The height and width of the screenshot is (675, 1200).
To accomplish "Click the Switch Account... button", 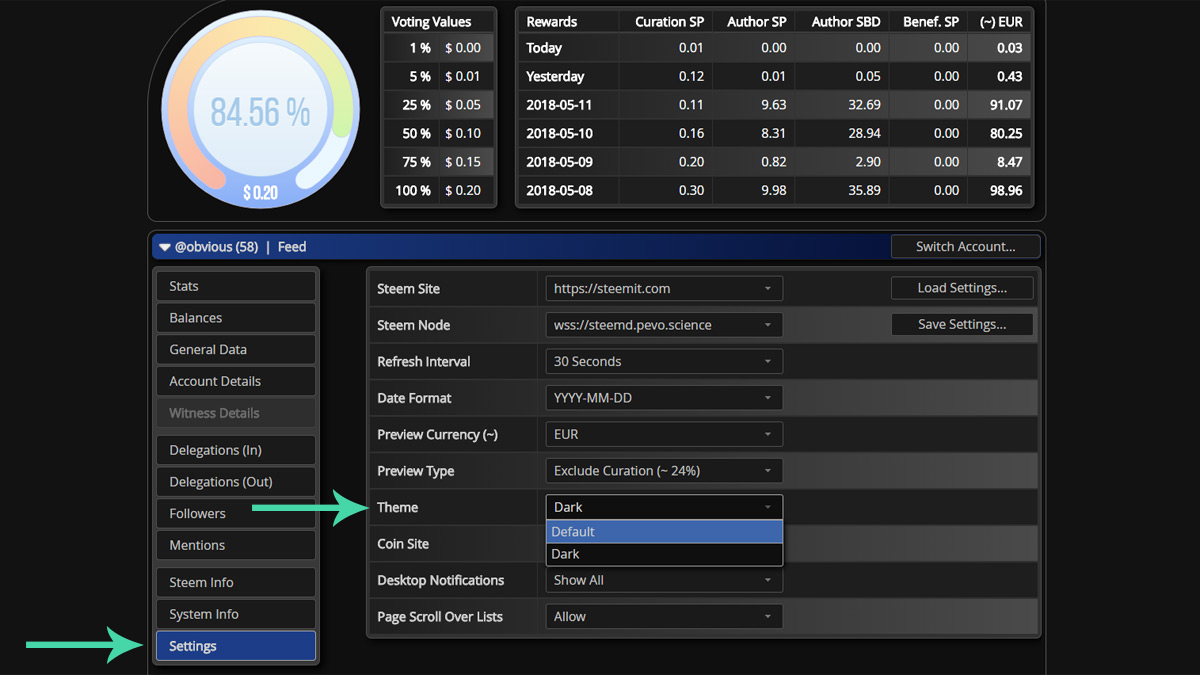I will click(966, 247).
